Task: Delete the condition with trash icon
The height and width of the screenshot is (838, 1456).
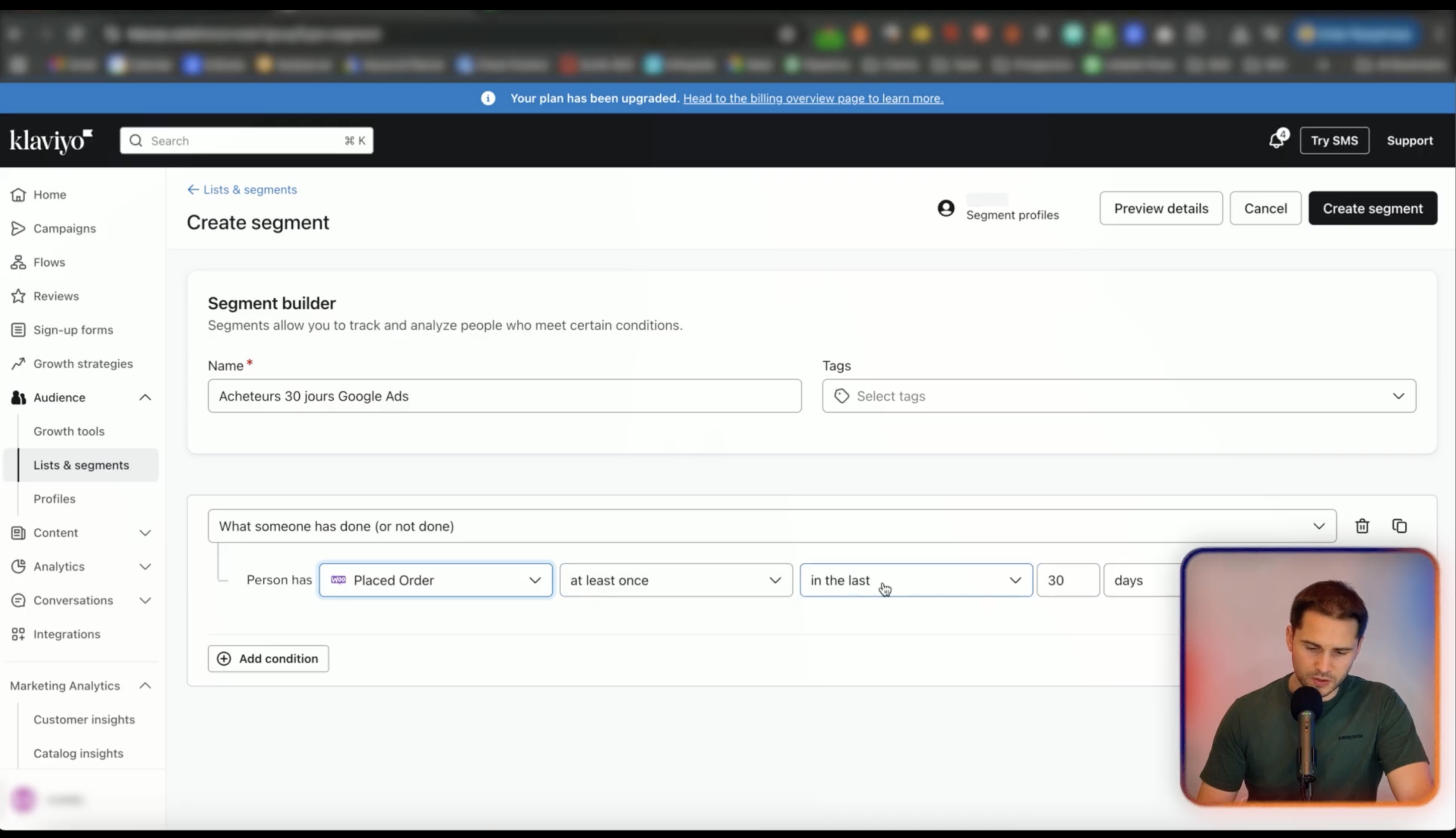Action: click(1362, 526)
